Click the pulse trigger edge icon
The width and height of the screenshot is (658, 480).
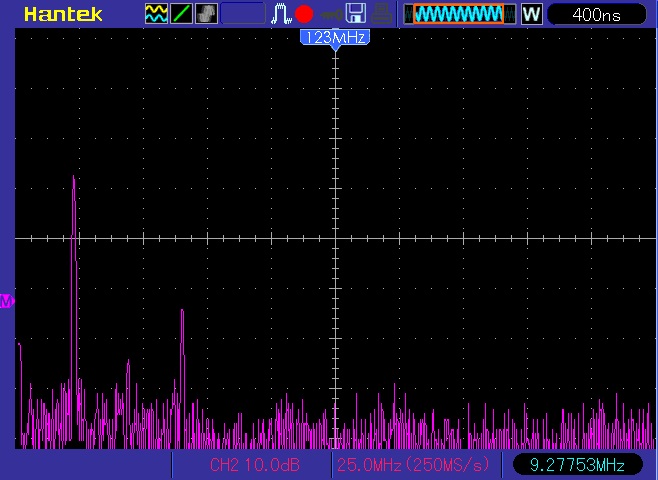281,14
